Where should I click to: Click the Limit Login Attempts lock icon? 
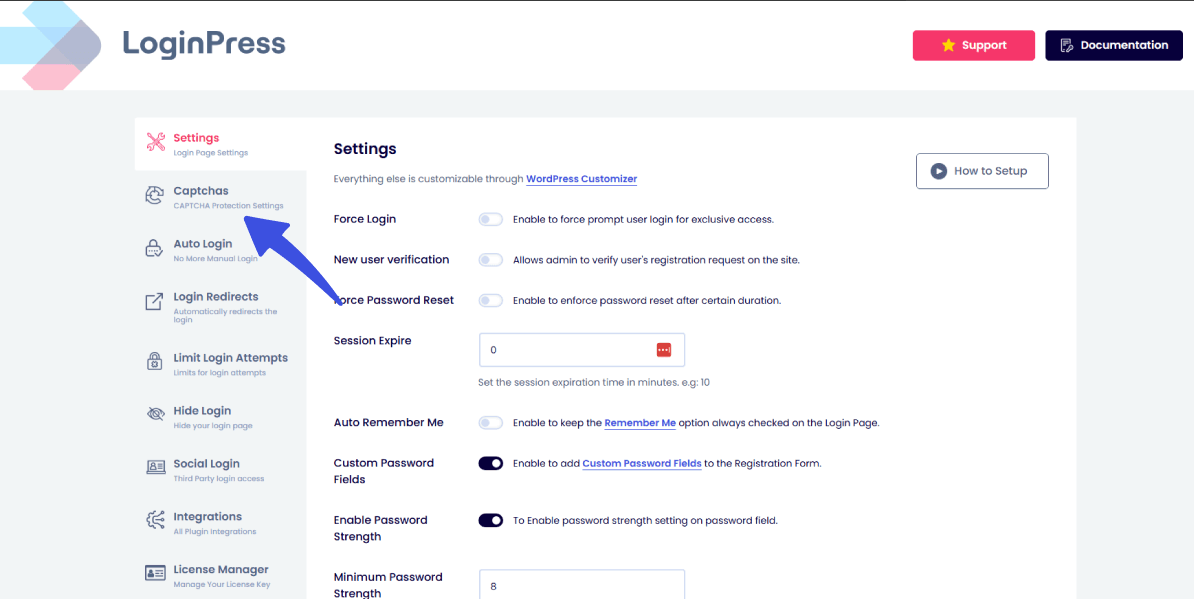pyautogui.click(x=155, y=362)
